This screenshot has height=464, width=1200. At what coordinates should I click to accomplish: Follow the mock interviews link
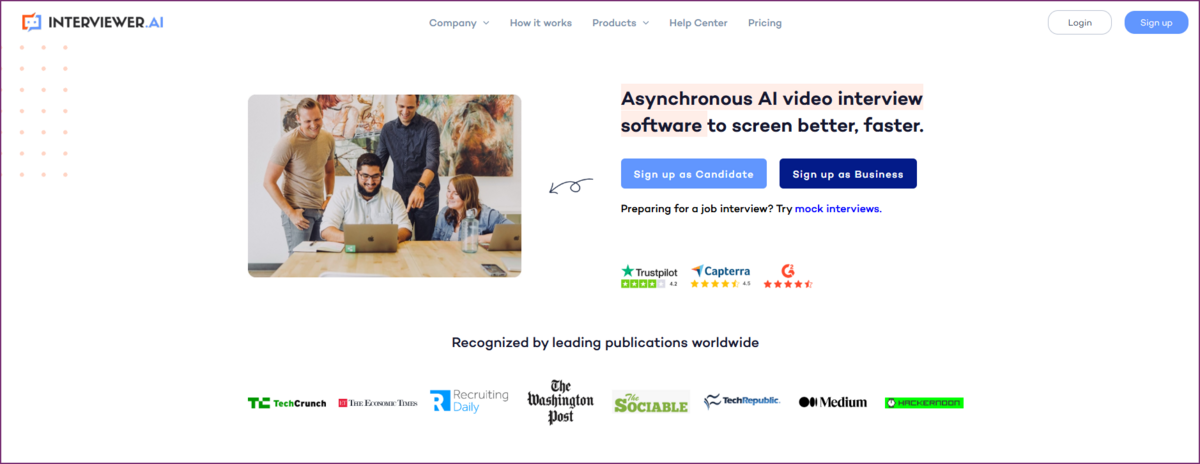[837, 209]
